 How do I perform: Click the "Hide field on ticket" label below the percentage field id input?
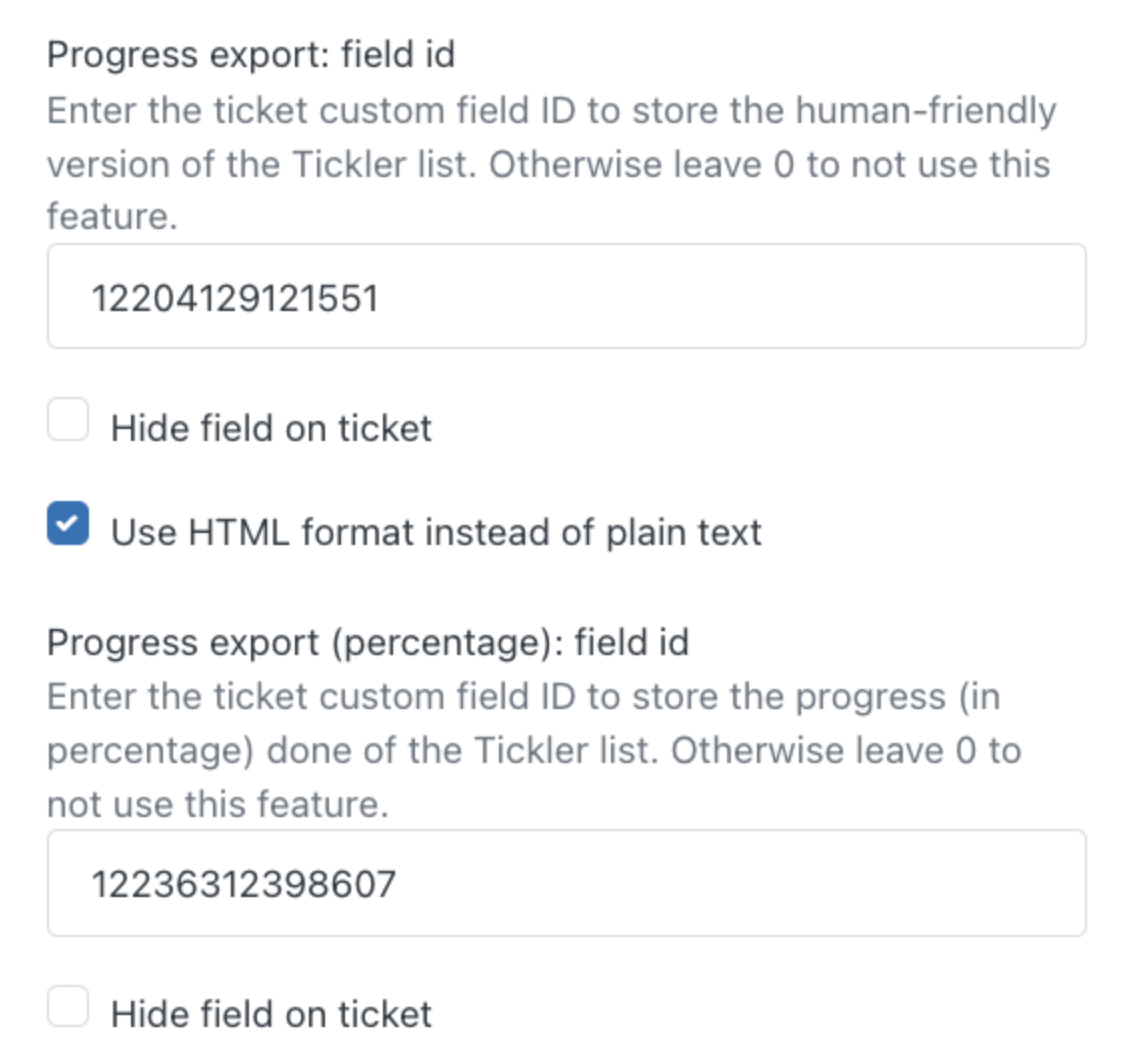271,1015
